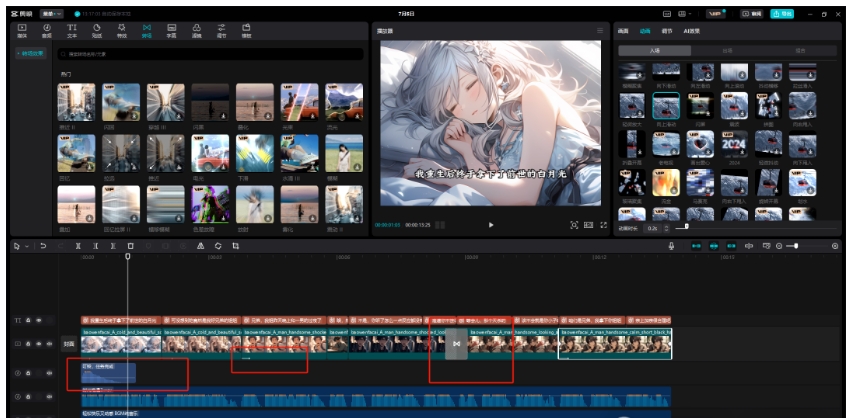
Task: Click the animation duration slider handle
Action: pos(687,226)
